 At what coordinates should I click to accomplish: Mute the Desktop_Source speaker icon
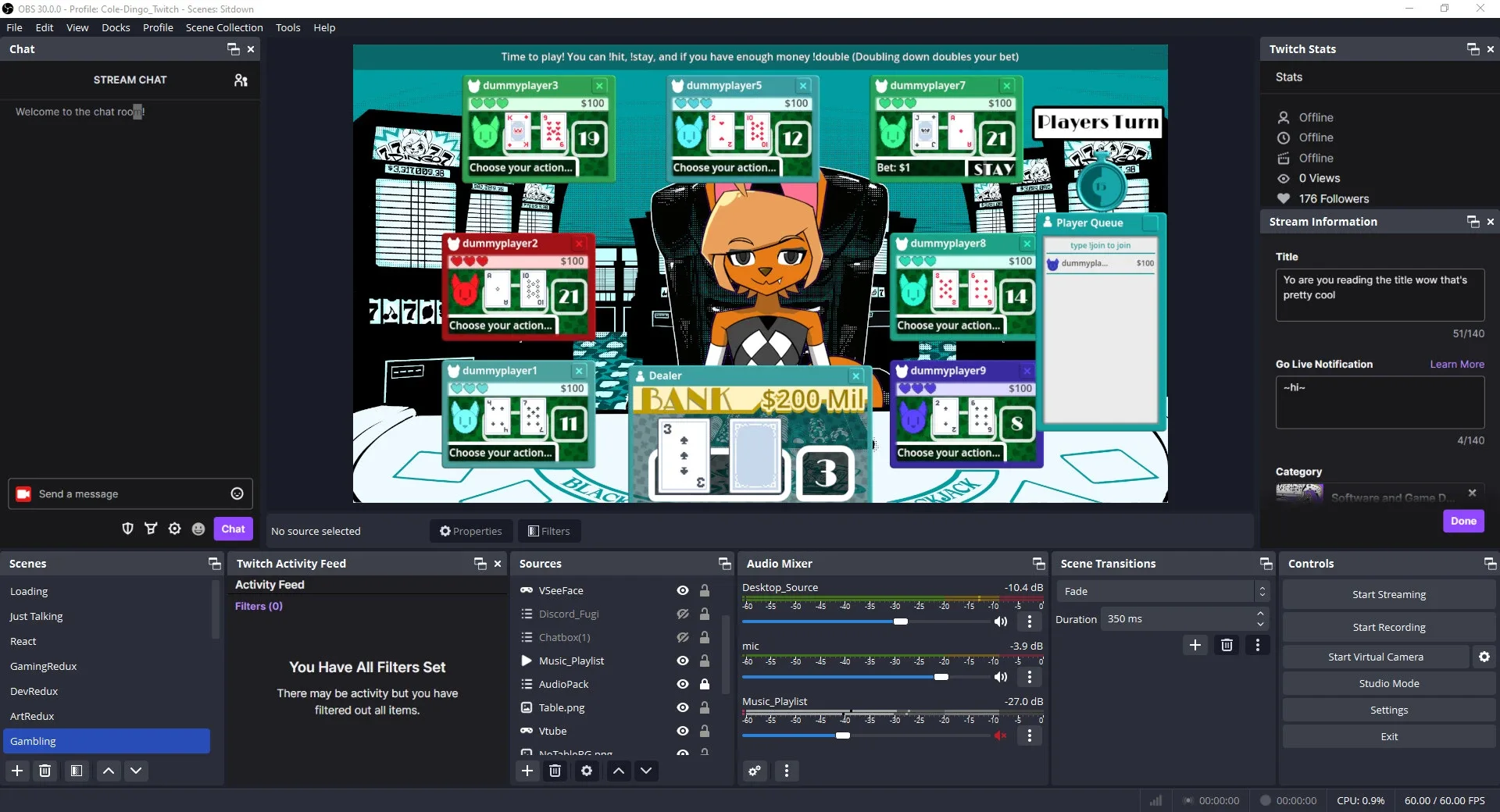pos(1000,621)
